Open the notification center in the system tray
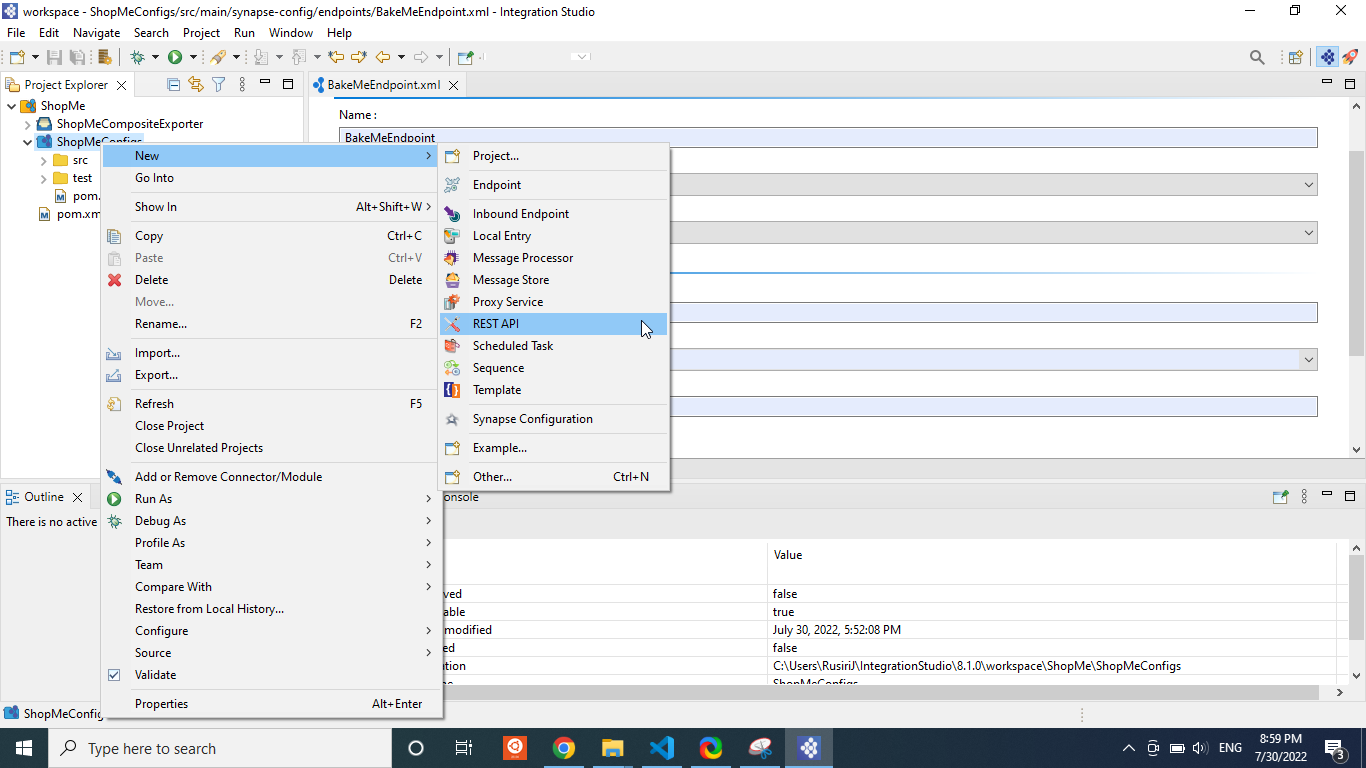The image size is (1366, 768). [1334, 748]
